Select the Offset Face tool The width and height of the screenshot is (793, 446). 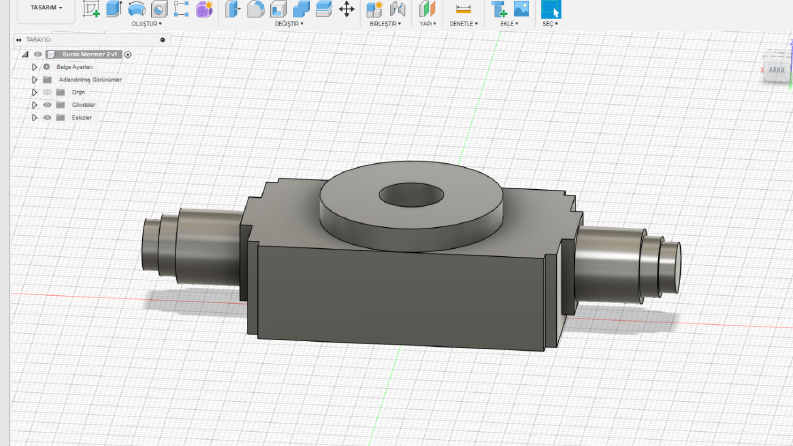(x=324, y=9)
